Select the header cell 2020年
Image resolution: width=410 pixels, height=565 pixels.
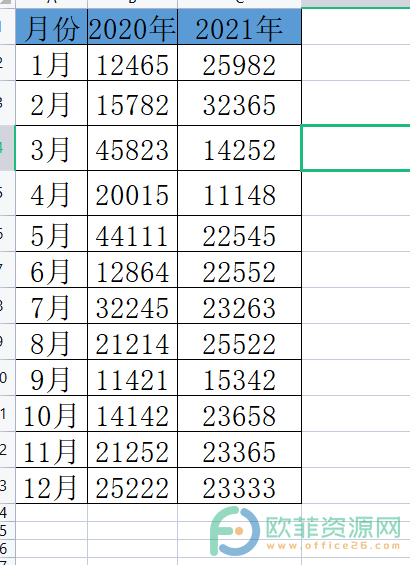tap(133, 27)
